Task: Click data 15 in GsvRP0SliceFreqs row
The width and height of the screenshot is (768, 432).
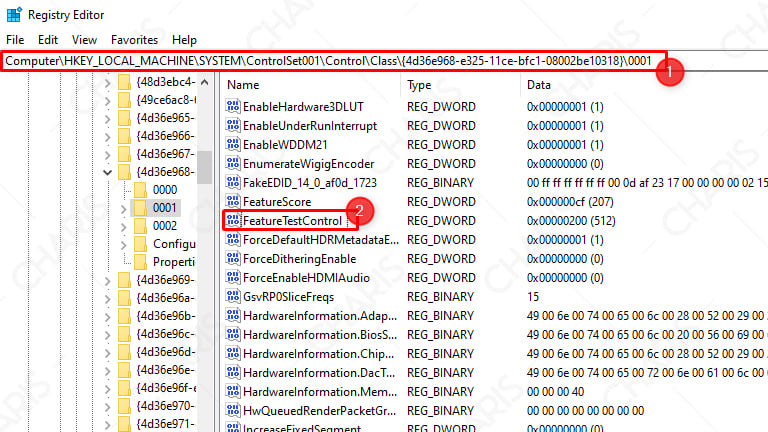Action: click(x=533, y=297)
